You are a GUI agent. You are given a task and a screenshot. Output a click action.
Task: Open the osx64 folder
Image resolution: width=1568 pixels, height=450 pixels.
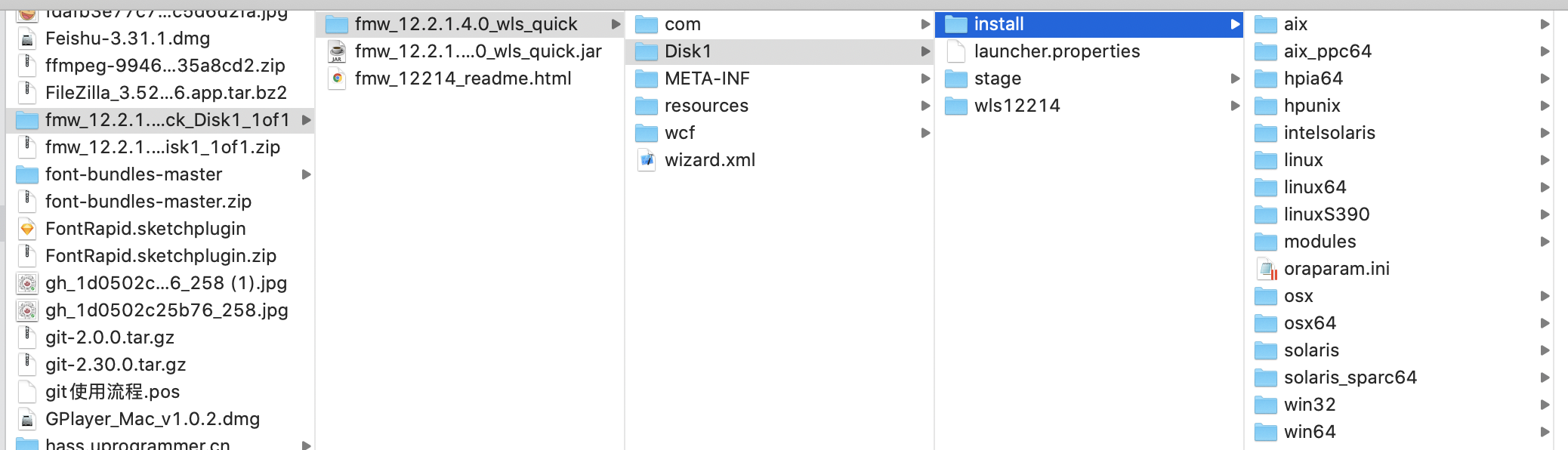1310,323
